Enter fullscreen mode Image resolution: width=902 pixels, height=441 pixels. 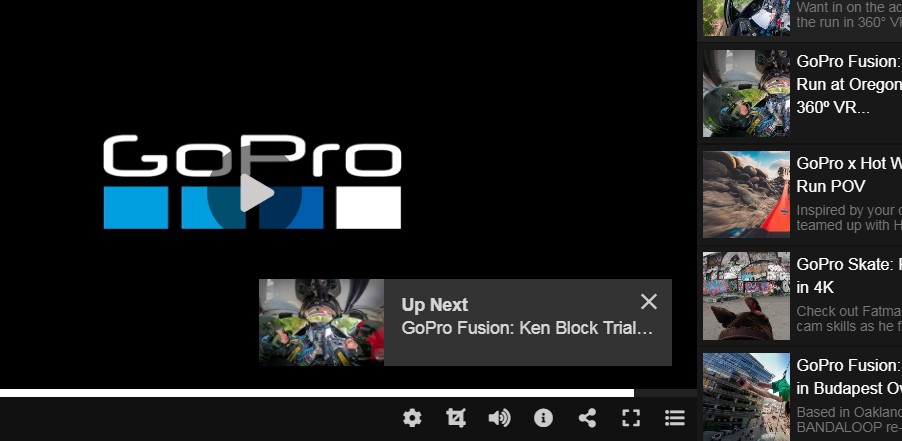[631, 418]
